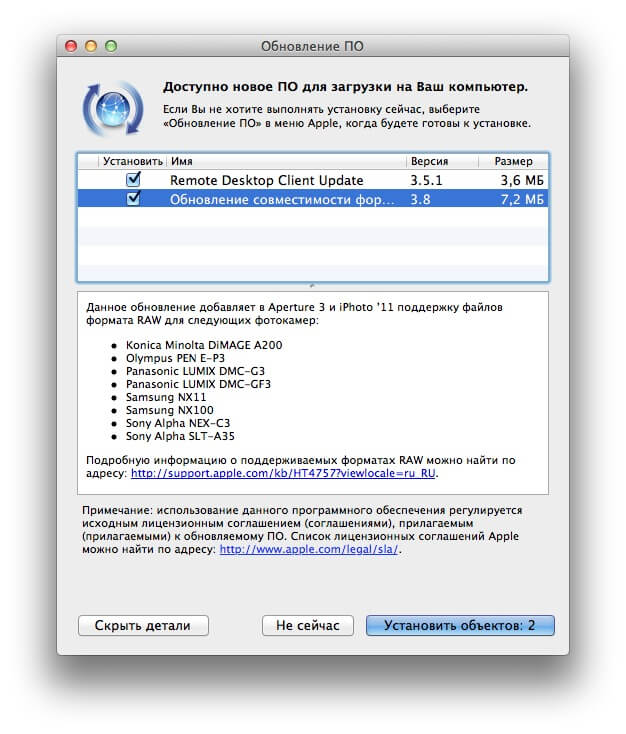This screenshot has width=626, height=734.
Task: Choose the Не сейчас button
Action: [308, 625]
